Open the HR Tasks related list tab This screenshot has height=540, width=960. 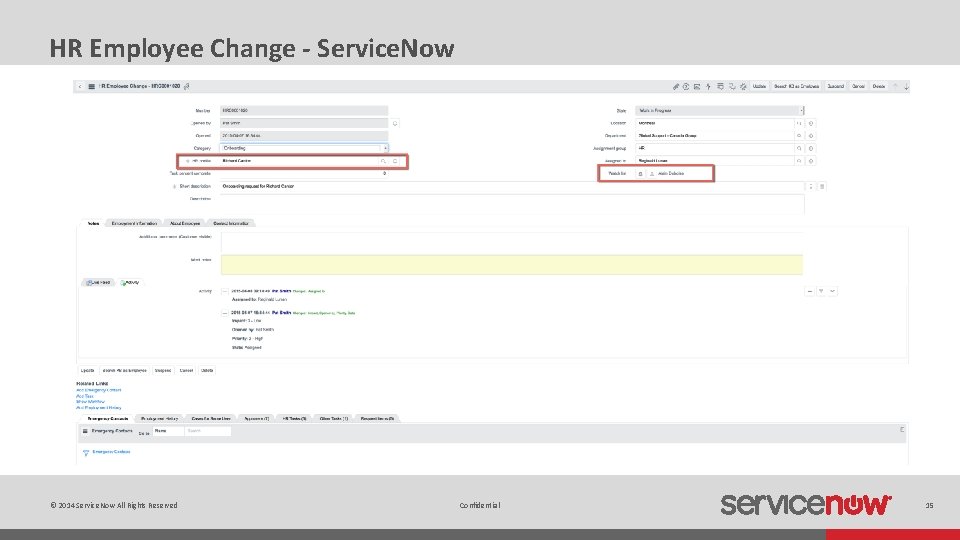click(x=294, y=419)
